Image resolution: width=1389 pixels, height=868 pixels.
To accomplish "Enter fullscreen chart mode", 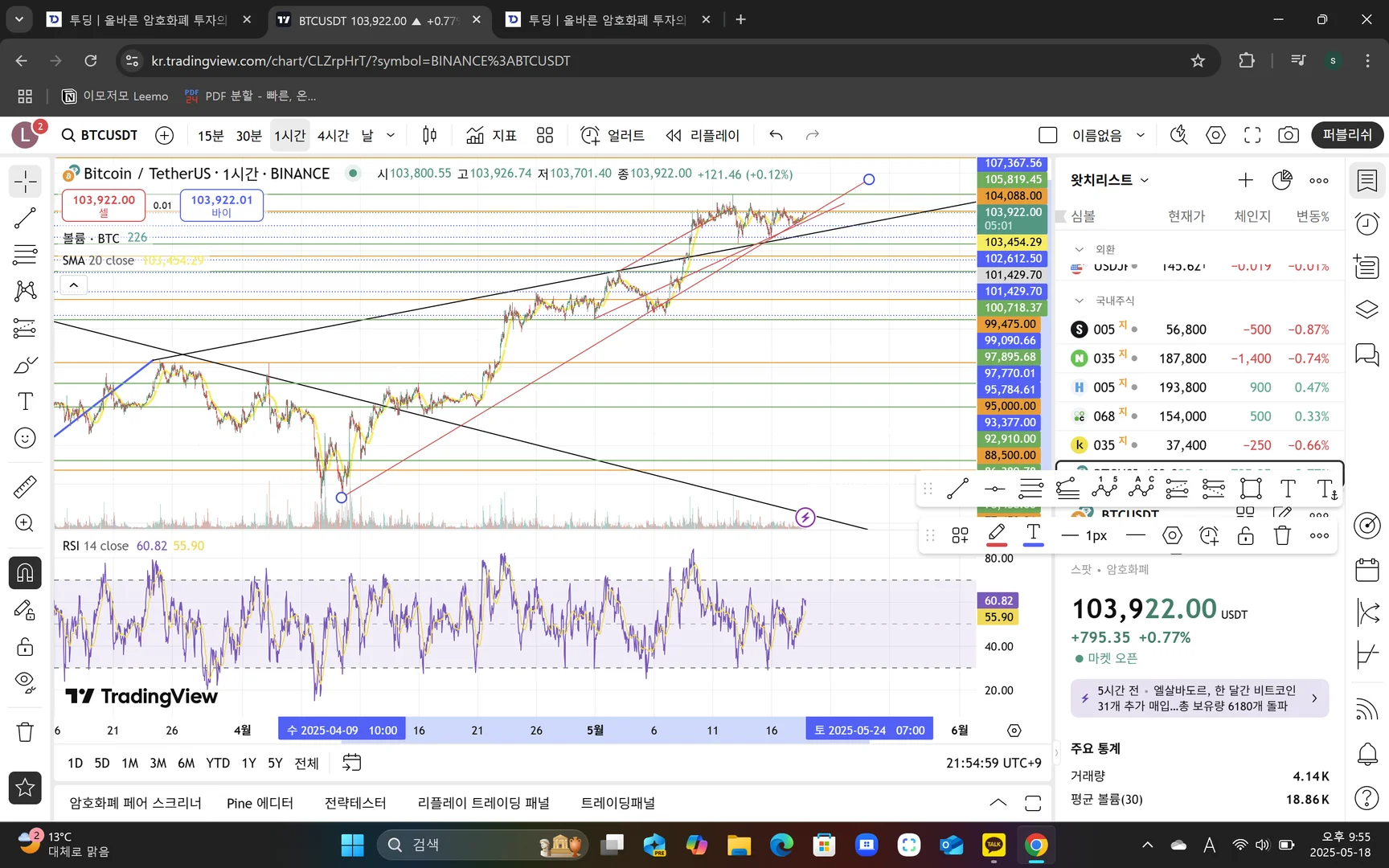I will coord(1252,135).
